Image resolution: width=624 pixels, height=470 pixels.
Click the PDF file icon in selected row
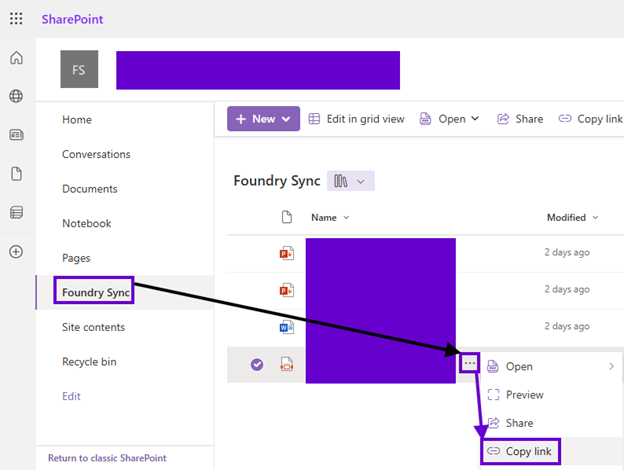pos(287,364)
